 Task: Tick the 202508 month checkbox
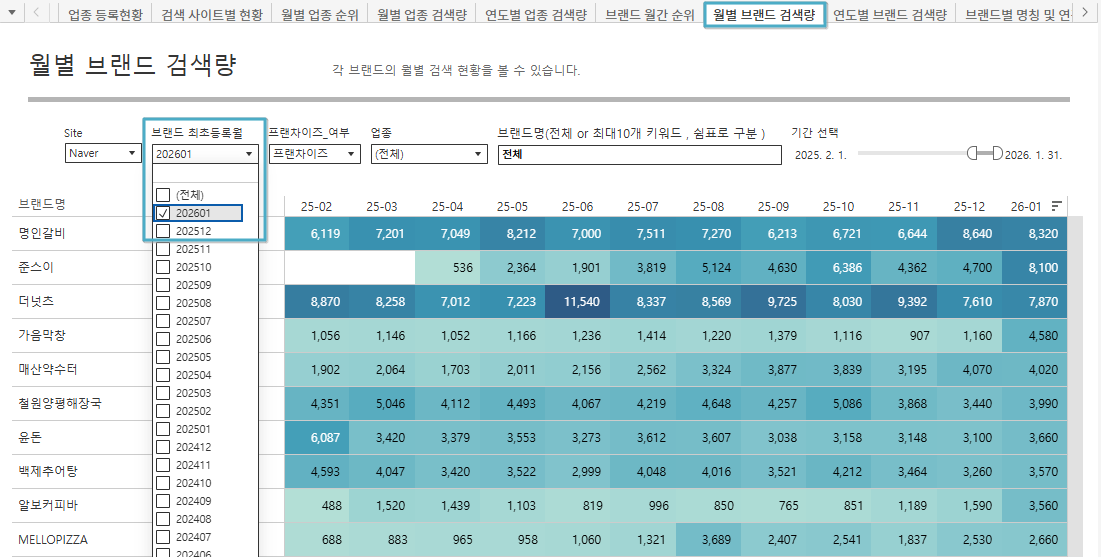pyautogui.click(x=163, y=303)
